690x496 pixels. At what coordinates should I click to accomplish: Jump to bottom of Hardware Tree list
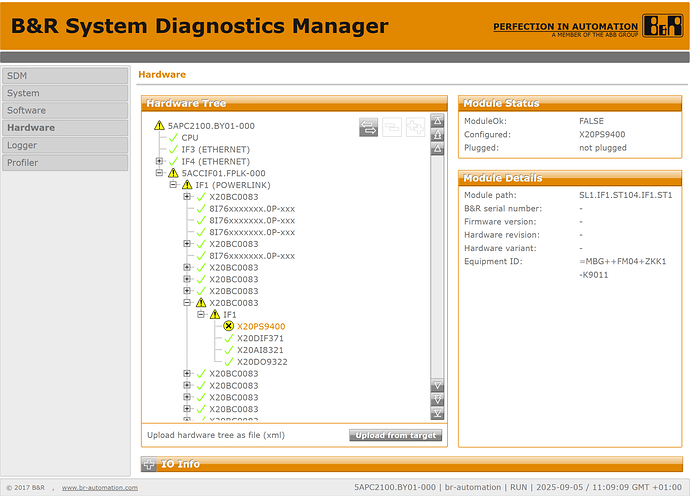click(x=437, y=413)
